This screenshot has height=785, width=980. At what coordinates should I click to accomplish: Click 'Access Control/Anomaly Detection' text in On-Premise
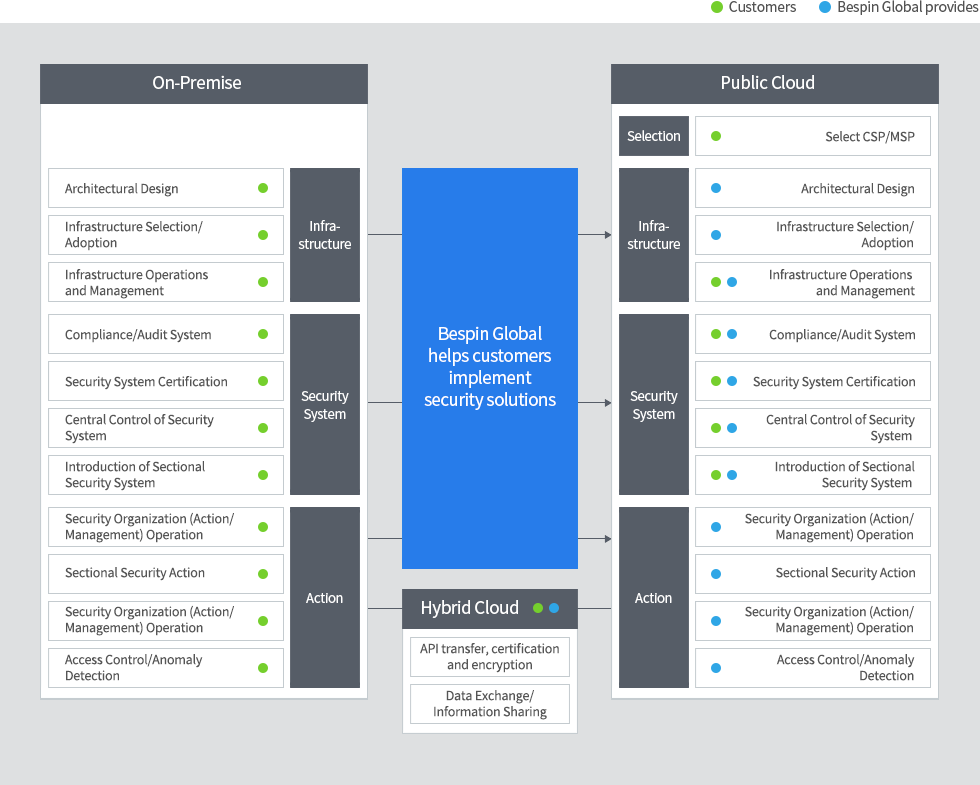coord(134,668)
